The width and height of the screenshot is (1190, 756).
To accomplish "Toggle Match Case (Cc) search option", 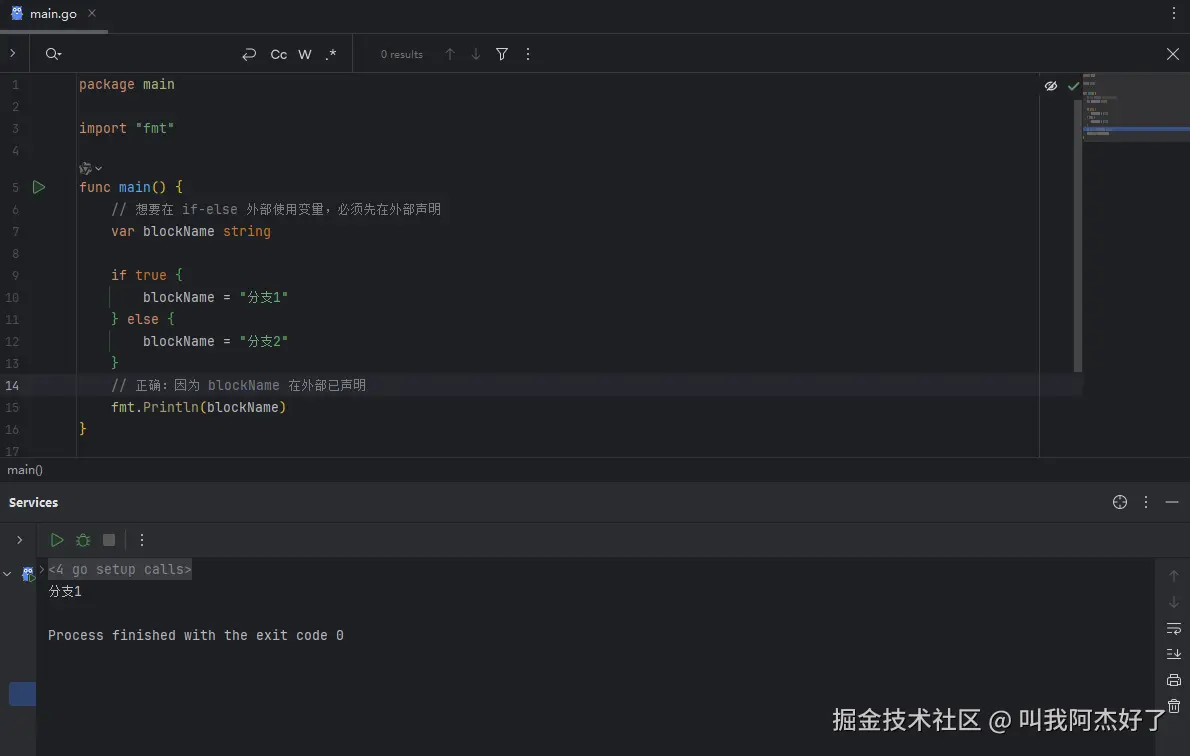I will [279, 54].
